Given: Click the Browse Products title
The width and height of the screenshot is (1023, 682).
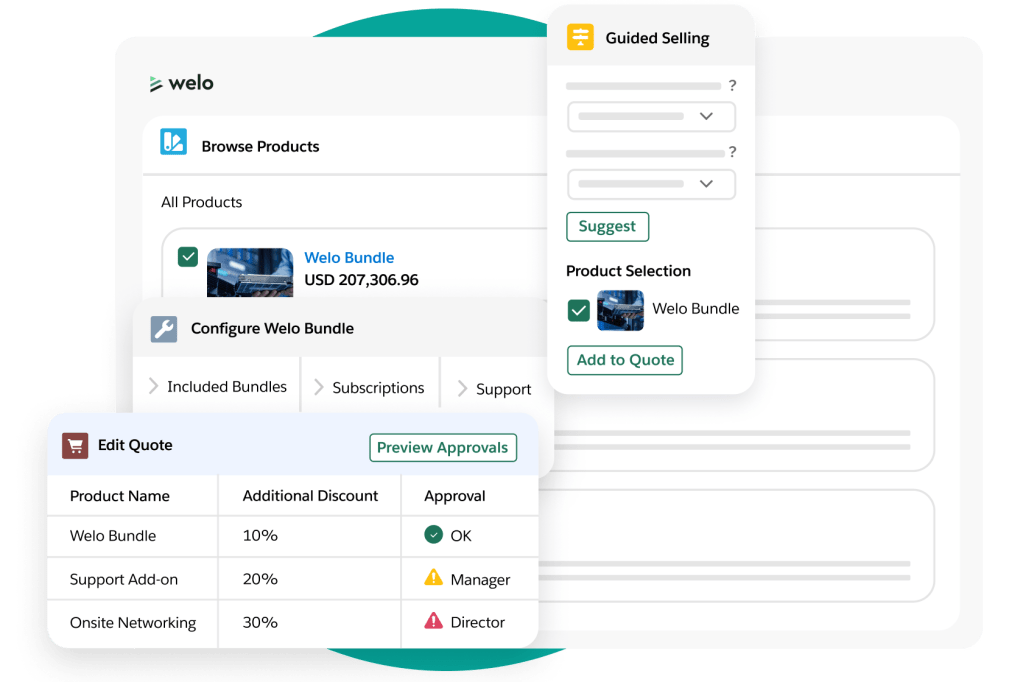Looking at the screenshot, I should click(260, 147).
